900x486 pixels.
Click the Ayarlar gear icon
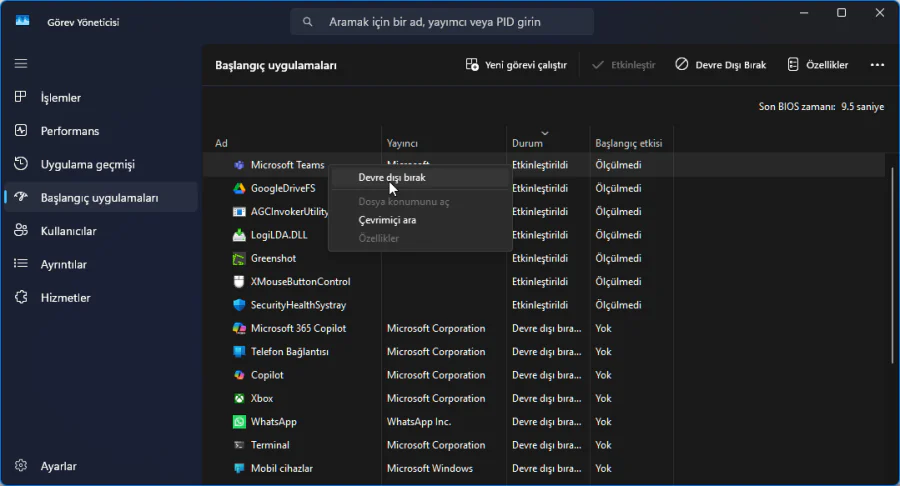coord(21,465)
